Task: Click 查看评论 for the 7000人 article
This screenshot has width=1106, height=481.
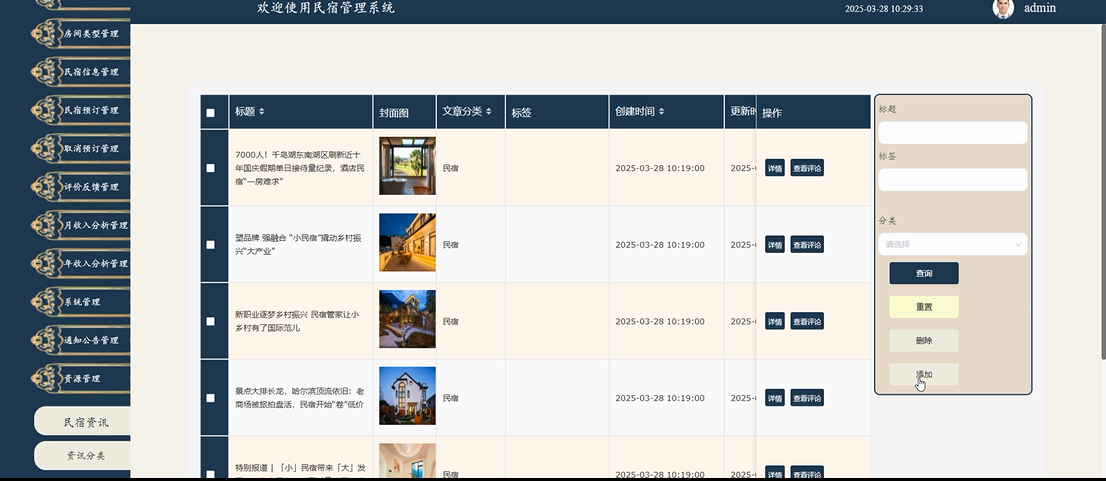Action: 807,168
